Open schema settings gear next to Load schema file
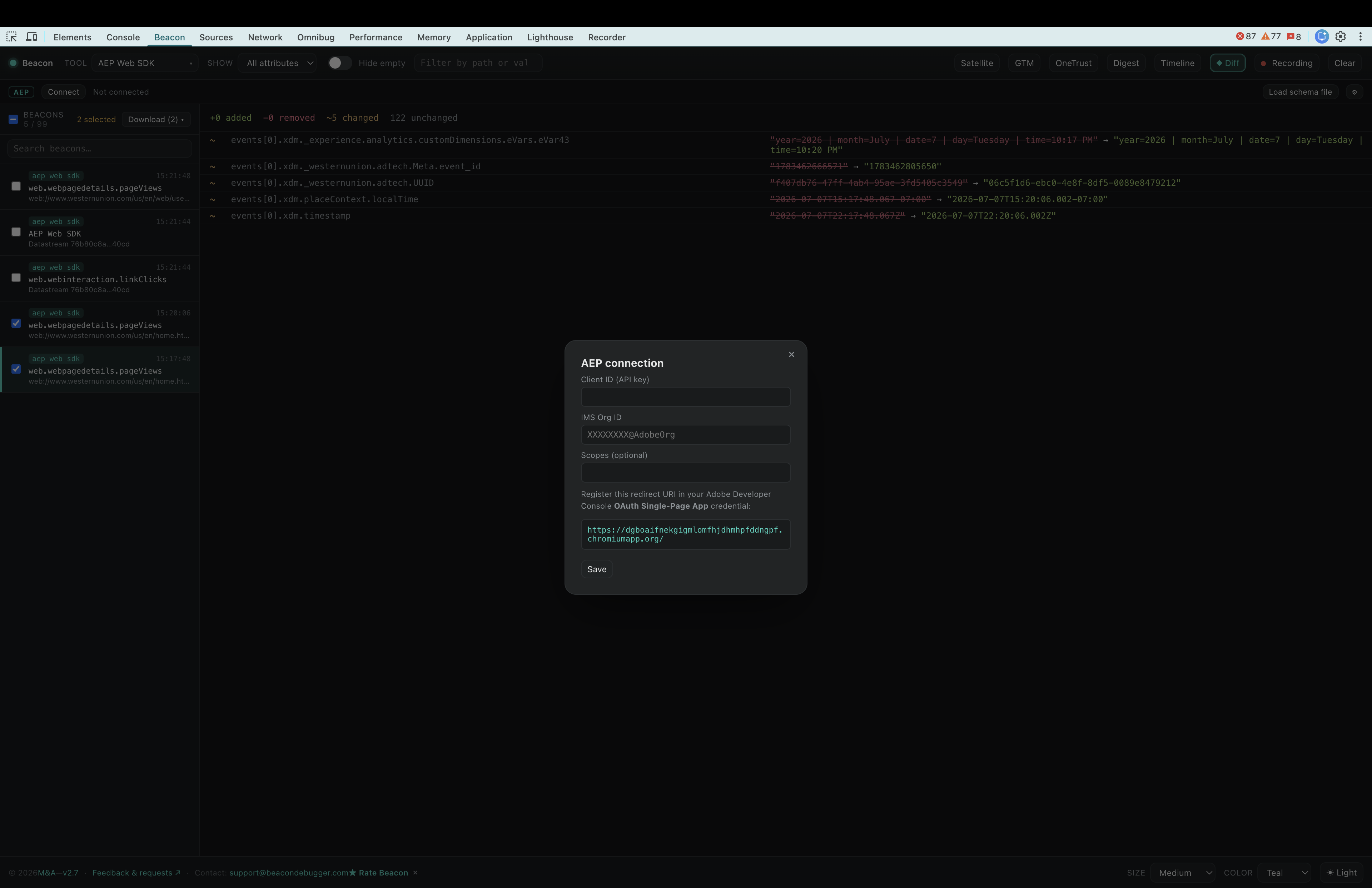This screenshot has height=888, width=1372. pos(1355,92)
